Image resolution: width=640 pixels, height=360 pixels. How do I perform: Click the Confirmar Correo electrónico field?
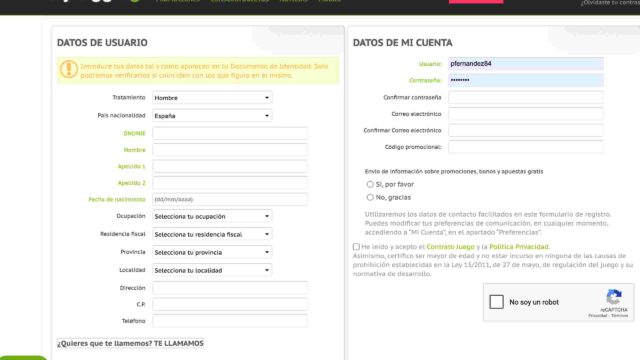coord(526,130)
